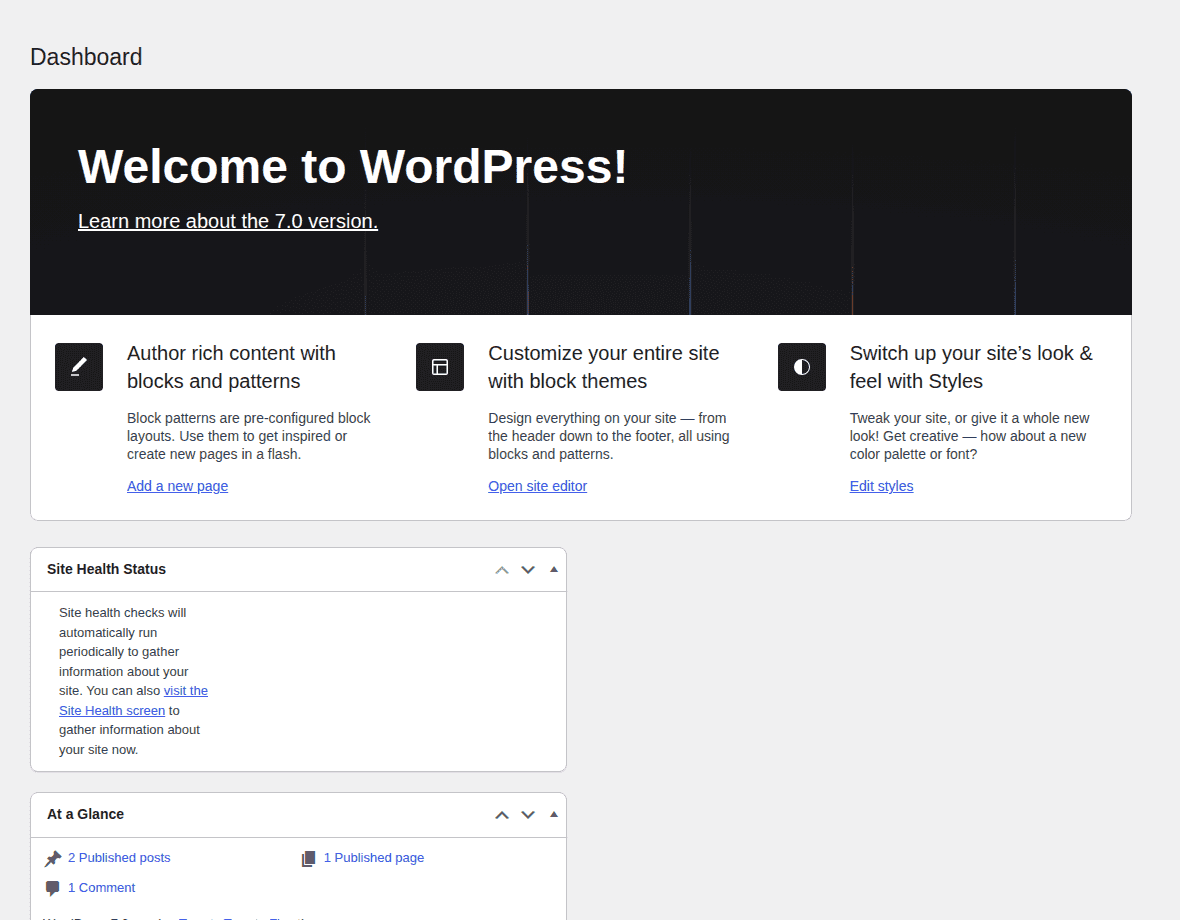Move Site Health Status panel down

pyautogui.click(x=528, y=570)
